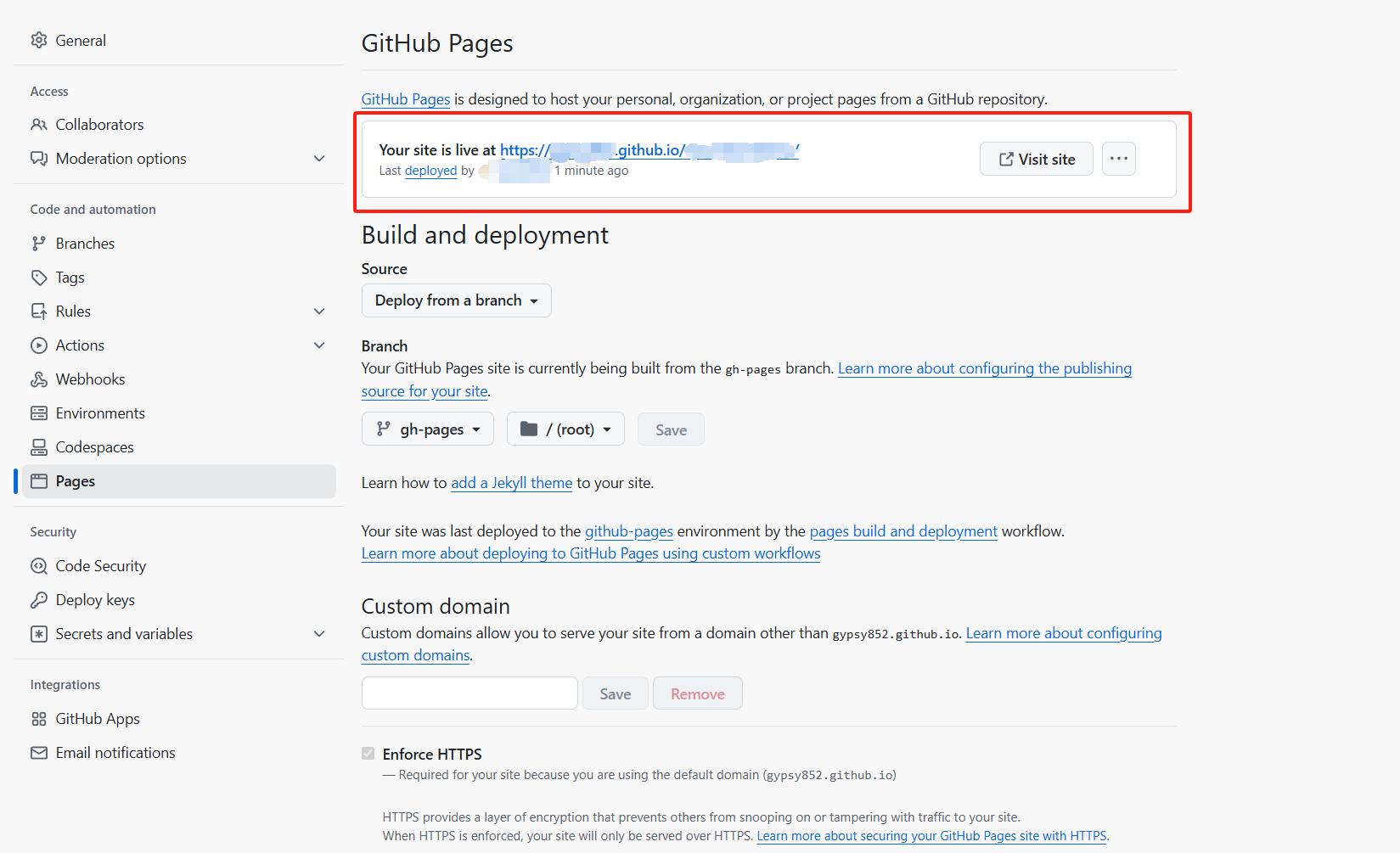Click the Secrets and variables asterisk icon
Screen dimensions: 1400x853
point(39,634)
